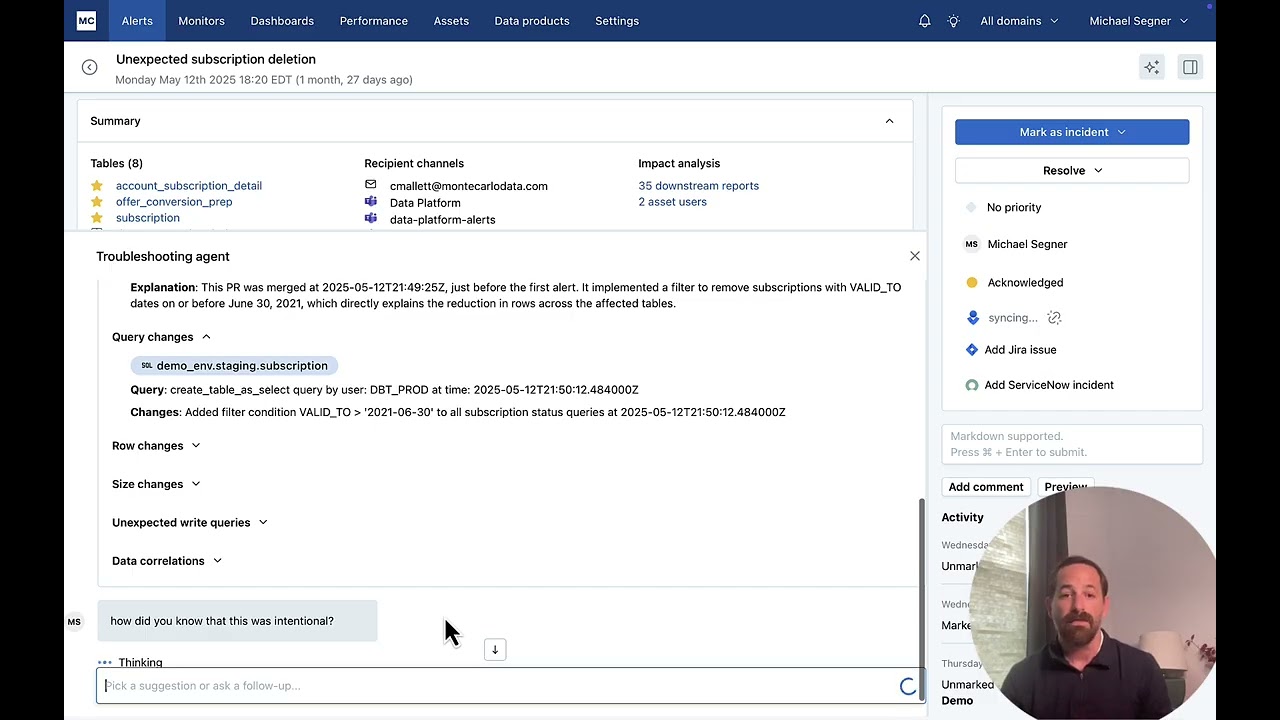Open the All domains dropdown
This screenshot has height=720, width=1280.
coord(1018,20)
